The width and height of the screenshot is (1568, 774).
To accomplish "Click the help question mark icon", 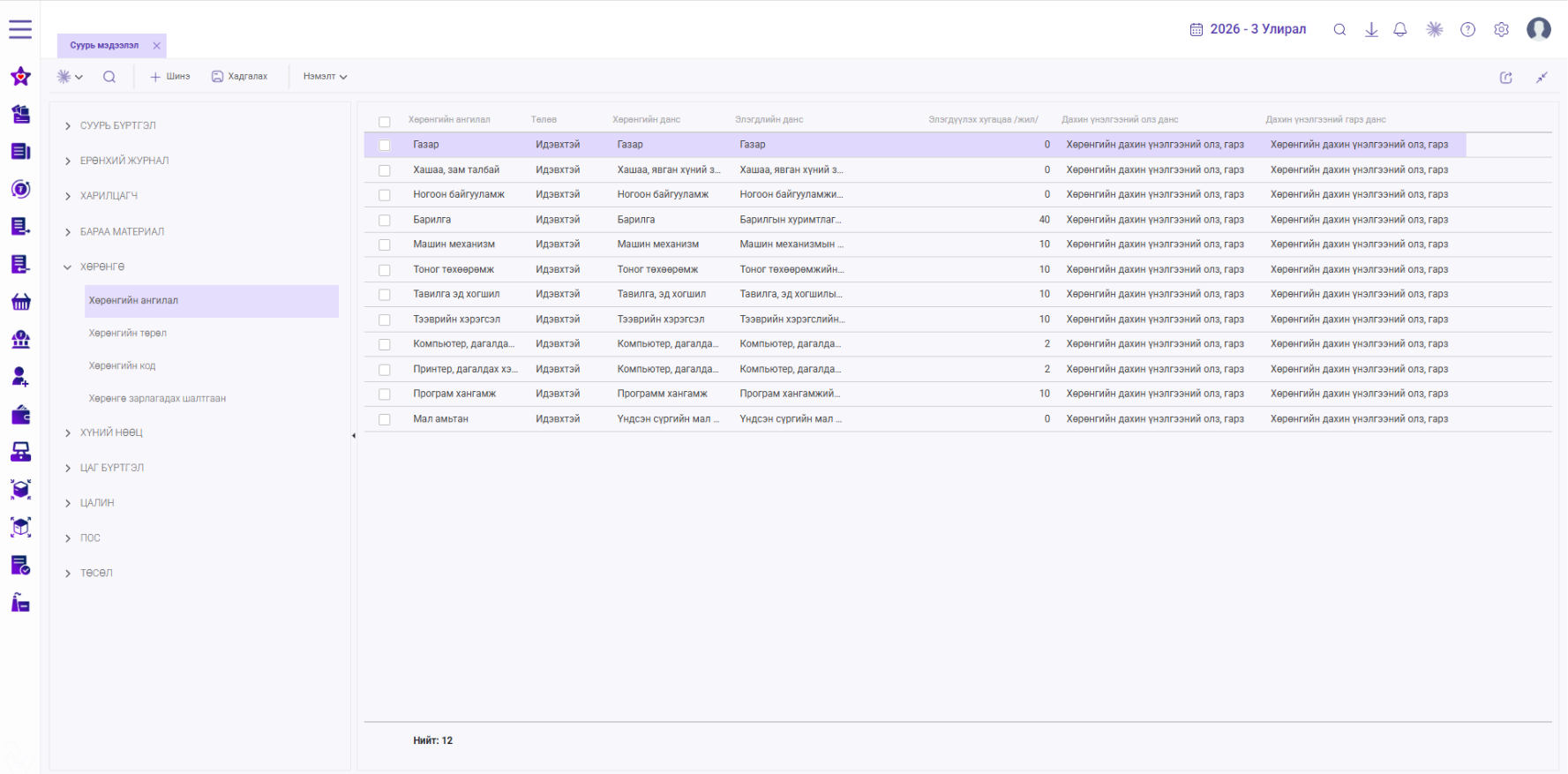I will click(x=1467, y=29).
